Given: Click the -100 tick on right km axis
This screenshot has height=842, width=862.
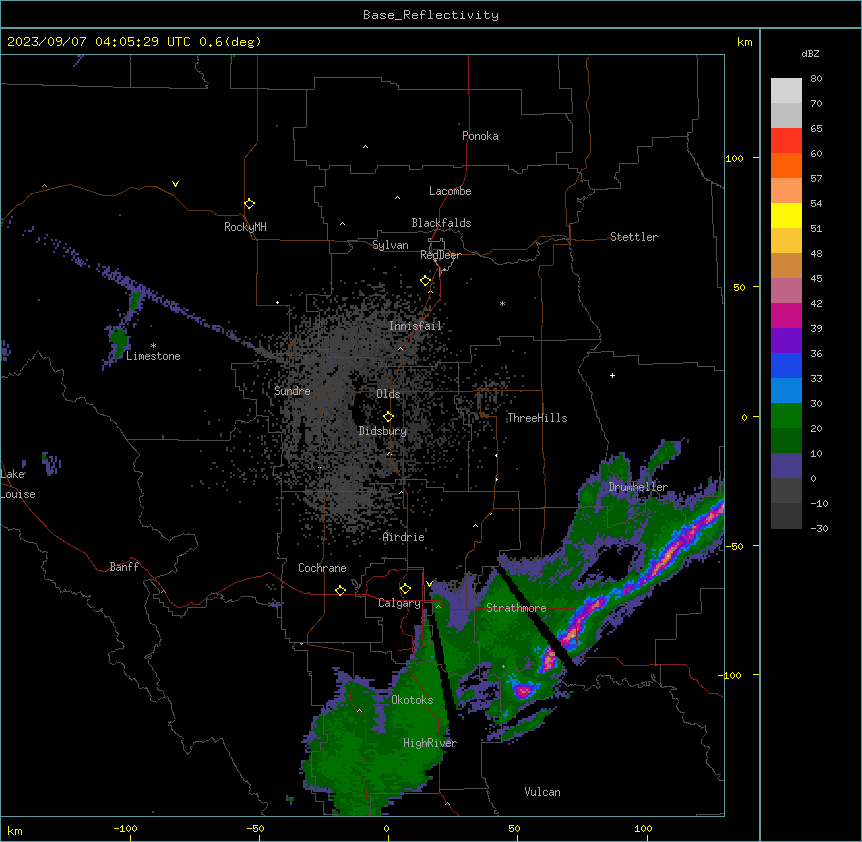Looking at the screenshot, I should point(731,675).
